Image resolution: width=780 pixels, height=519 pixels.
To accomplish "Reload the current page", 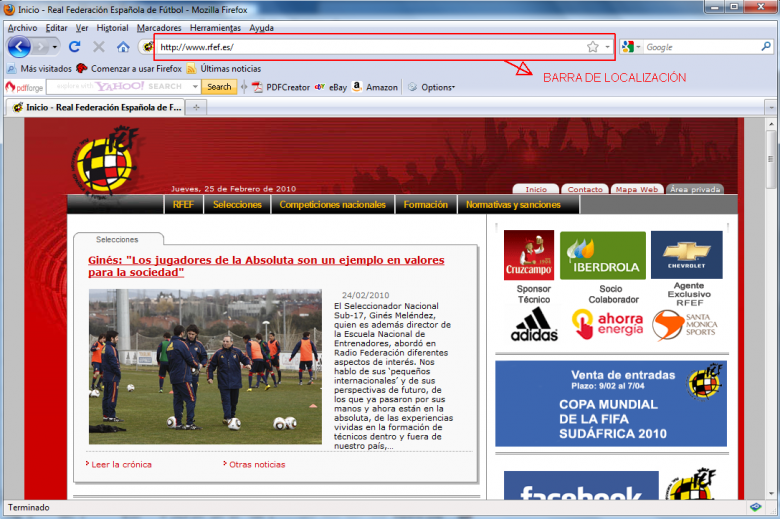I will pos(75,47).
